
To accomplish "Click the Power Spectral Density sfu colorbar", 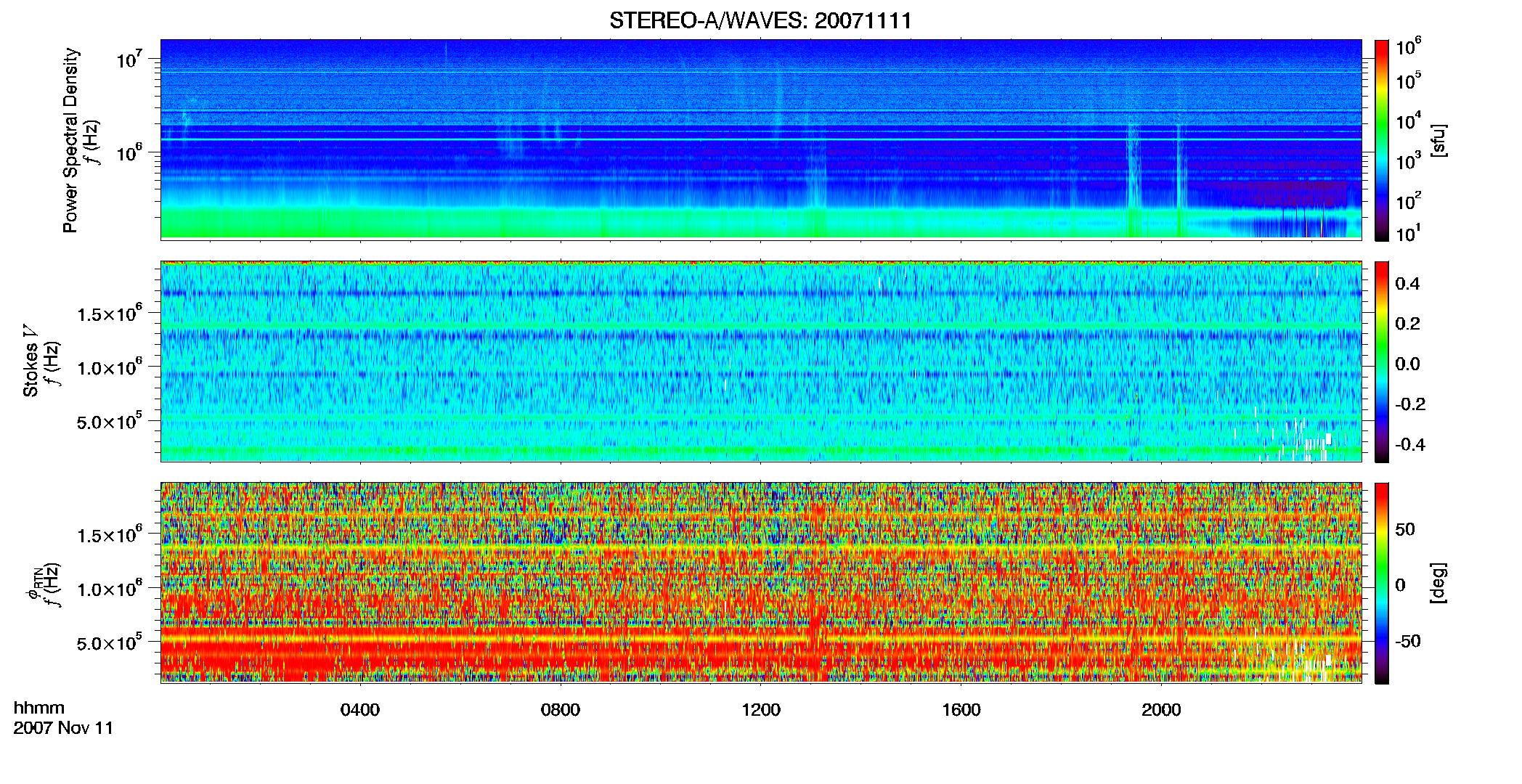I will pyautogui.click(x=1382, y=140).
